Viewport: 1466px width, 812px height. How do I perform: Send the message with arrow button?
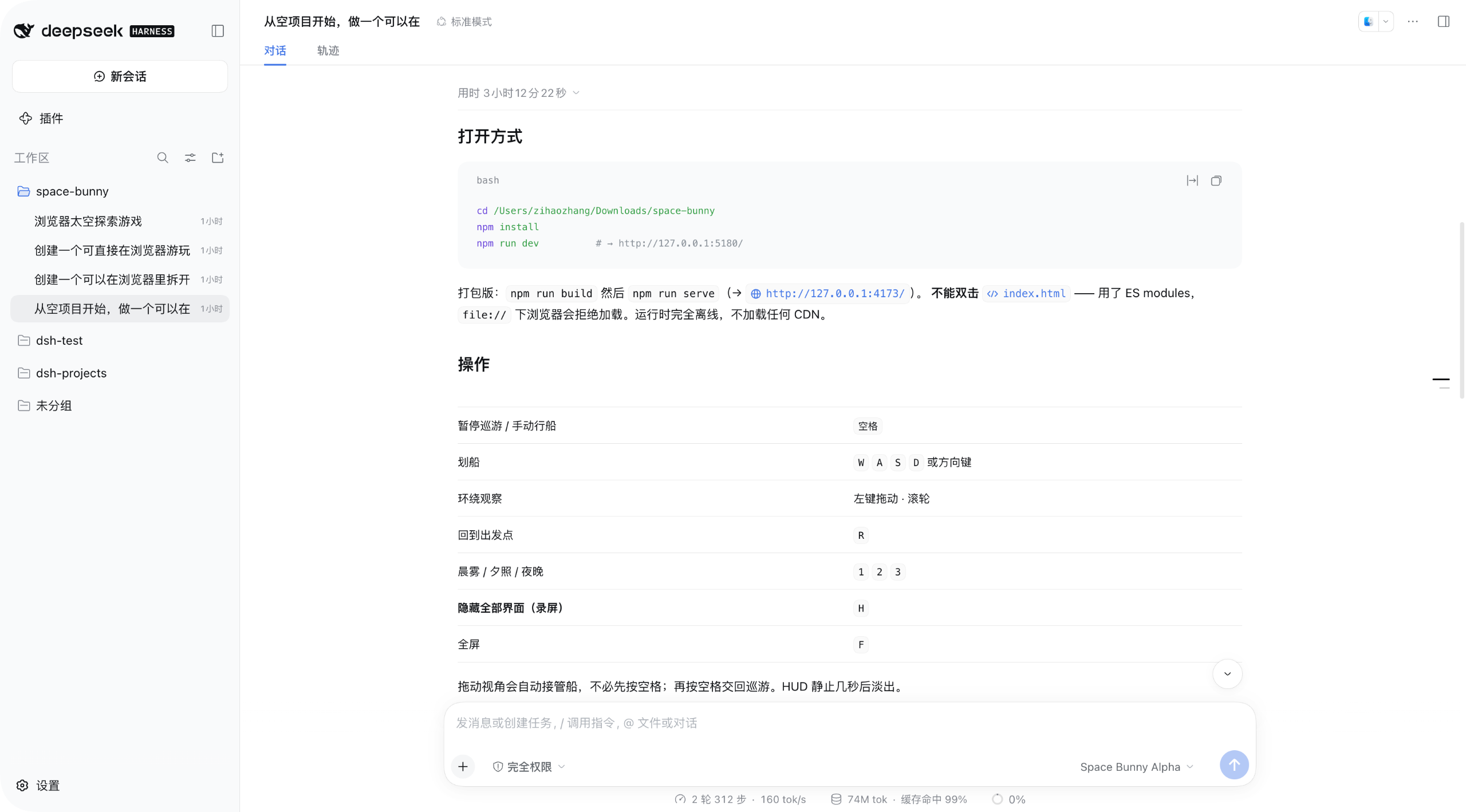[x=1234, y=765]
